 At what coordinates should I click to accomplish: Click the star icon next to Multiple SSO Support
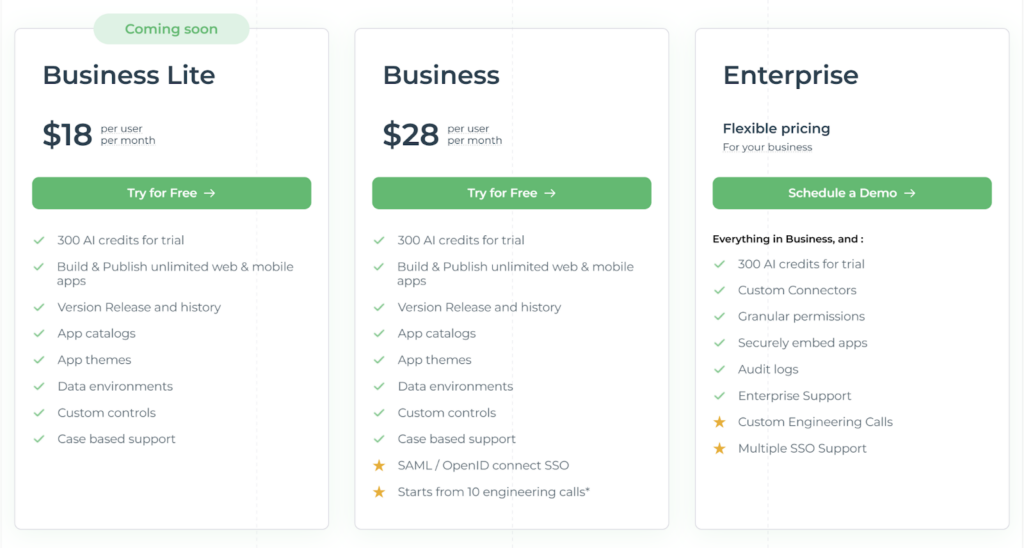(719, 449)
